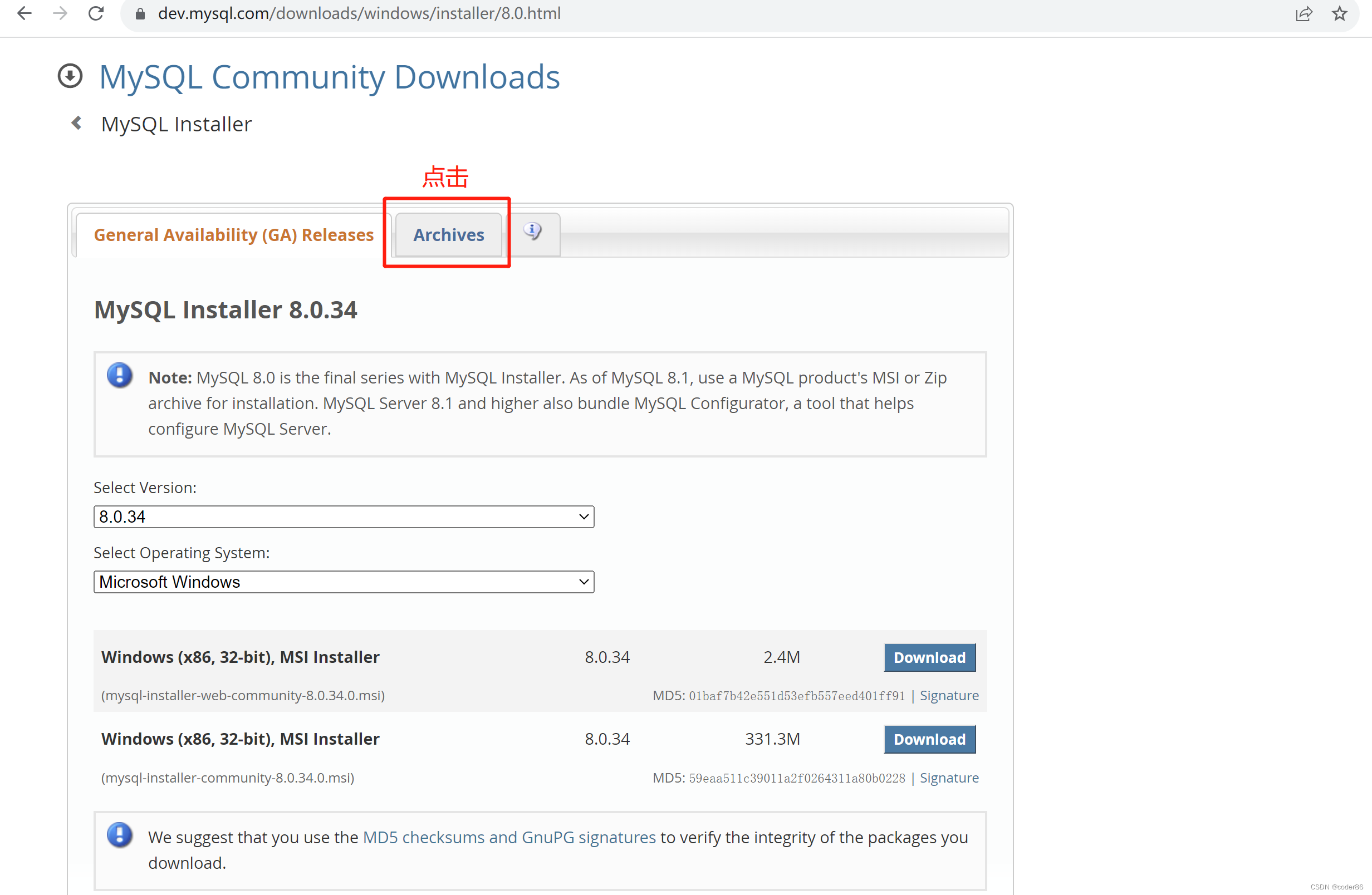Download the 331.3M community installer
This screenshot has width=1372, height=895.
(x=929, y=739)
